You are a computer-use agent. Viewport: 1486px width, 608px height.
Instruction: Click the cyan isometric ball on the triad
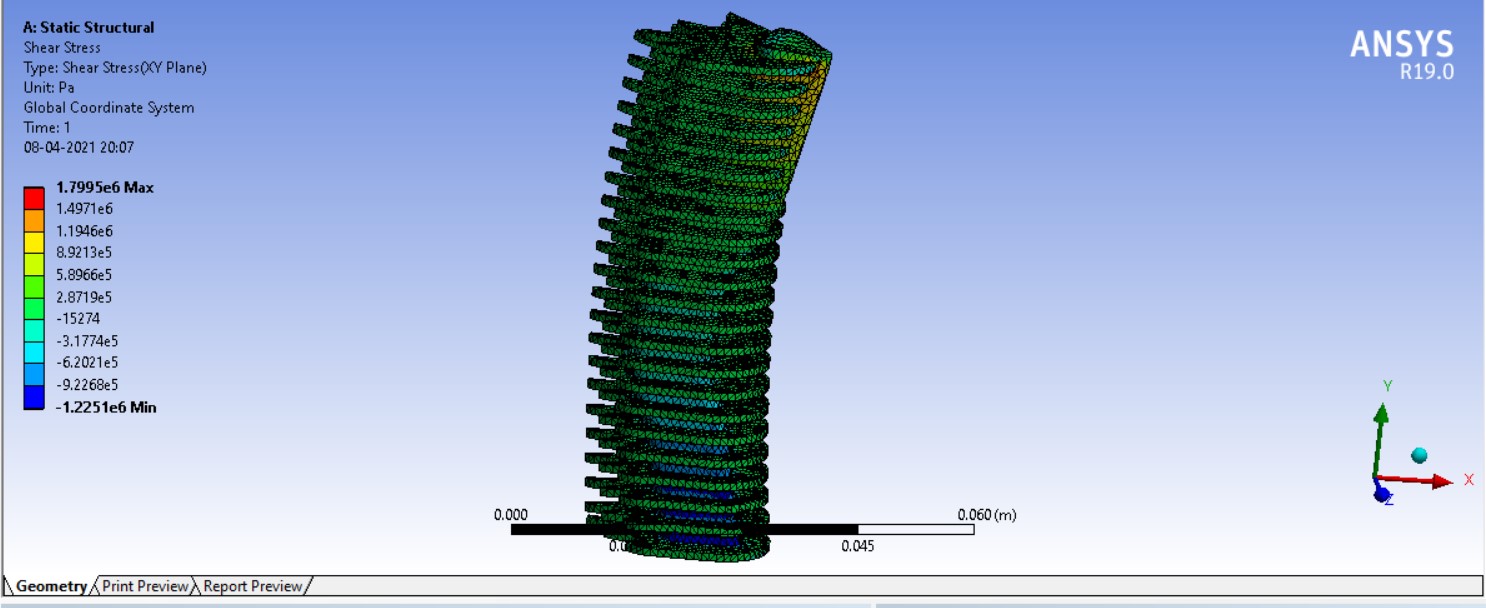click(1419, 456)
